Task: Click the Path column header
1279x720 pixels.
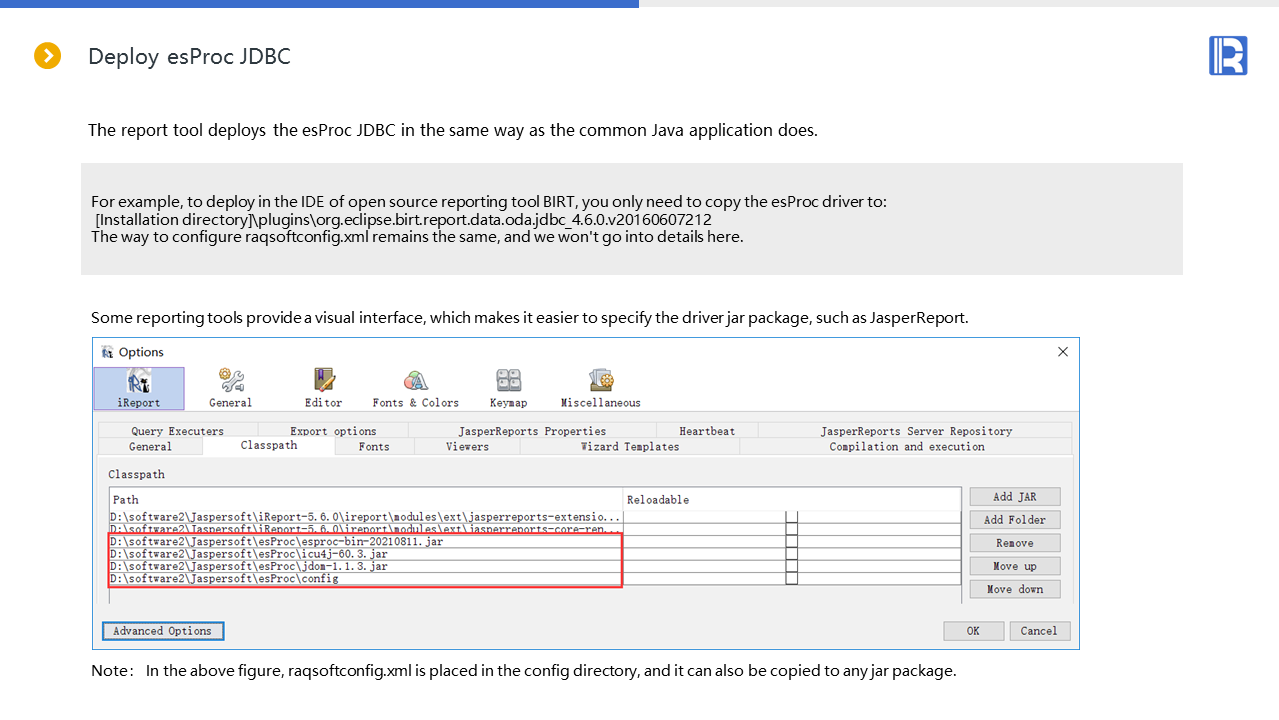Action: [x=366, y=499]
